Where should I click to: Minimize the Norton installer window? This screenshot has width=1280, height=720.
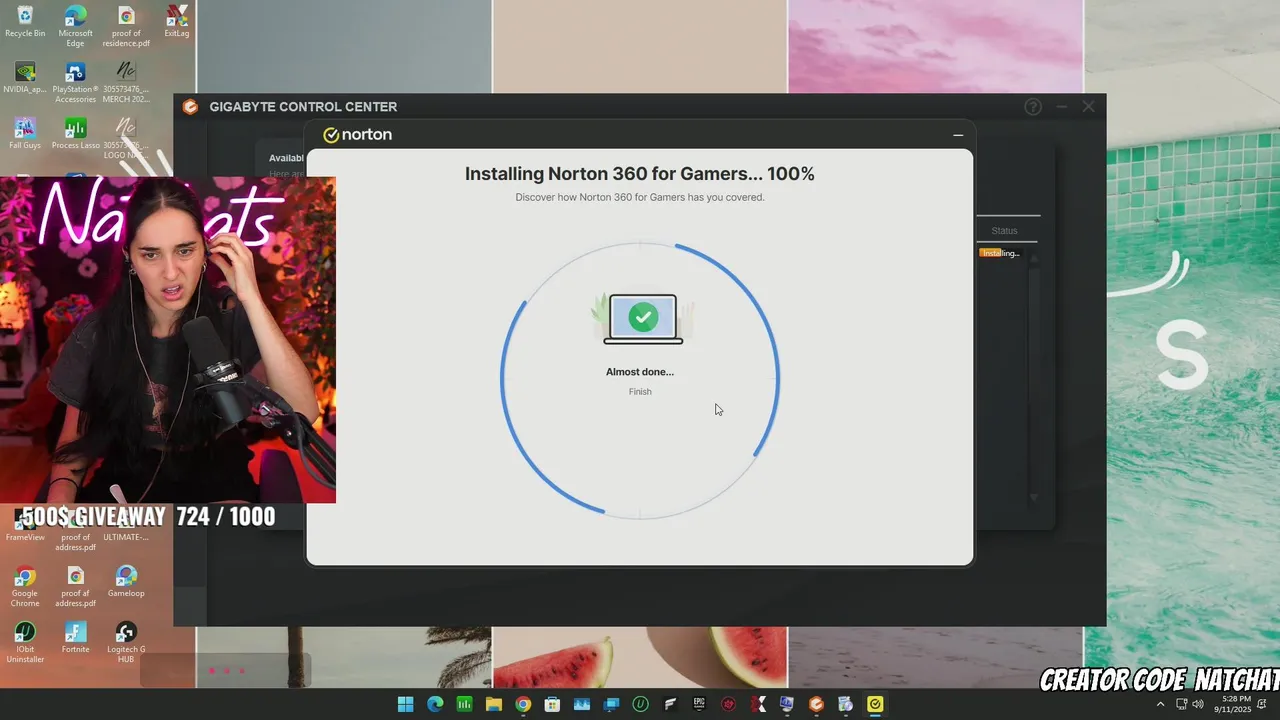[958, 135]
